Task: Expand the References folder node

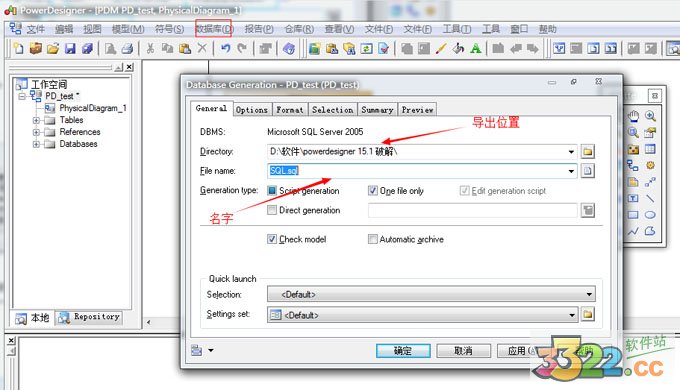Action: 36,132
